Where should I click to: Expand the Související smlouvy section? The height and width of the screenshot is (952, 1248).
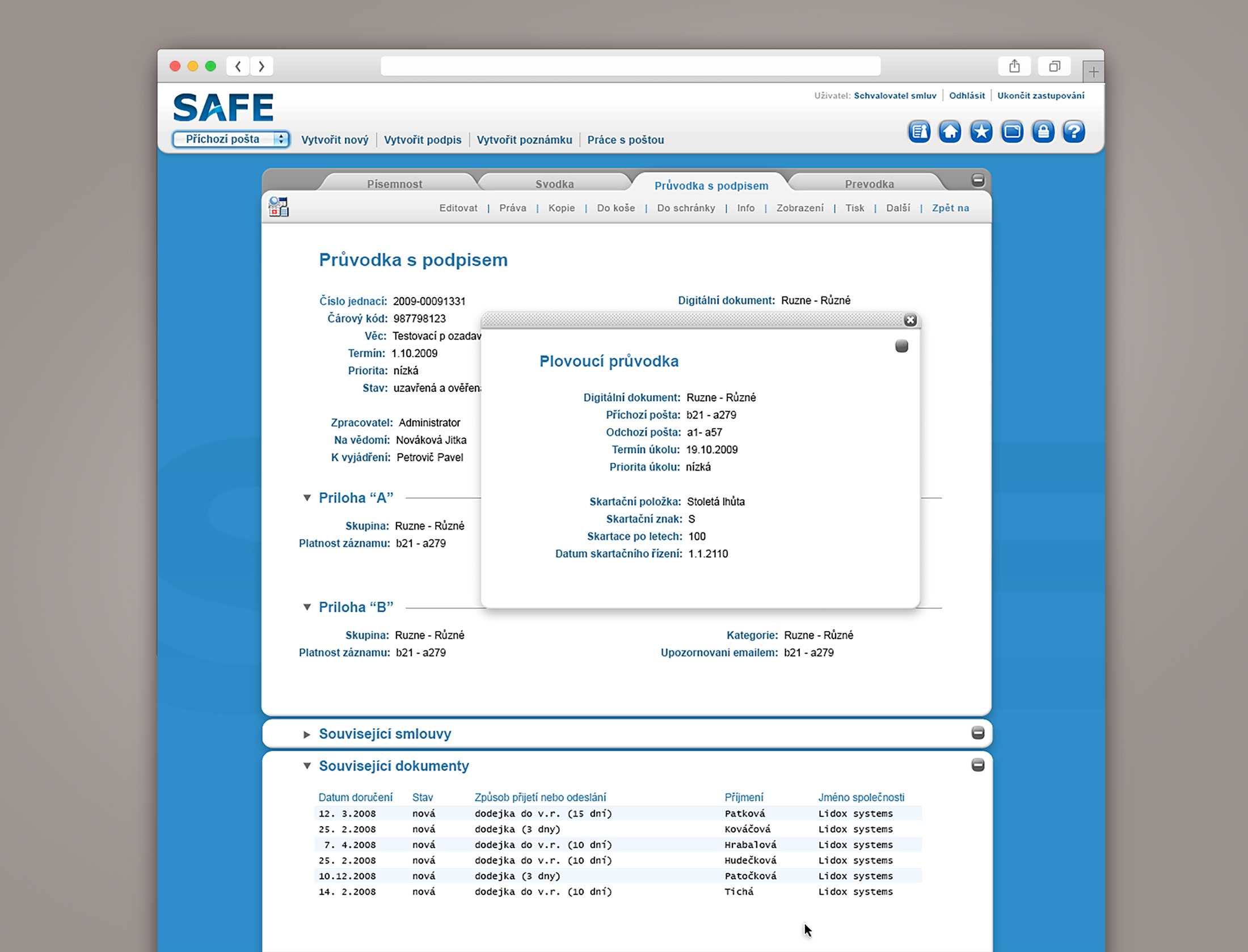click(x=307, y=734)
